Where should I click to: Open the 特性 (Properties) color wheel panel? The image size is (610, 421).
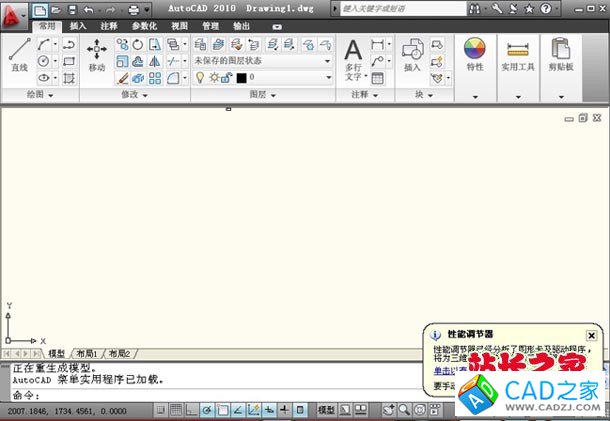(474, 54)
